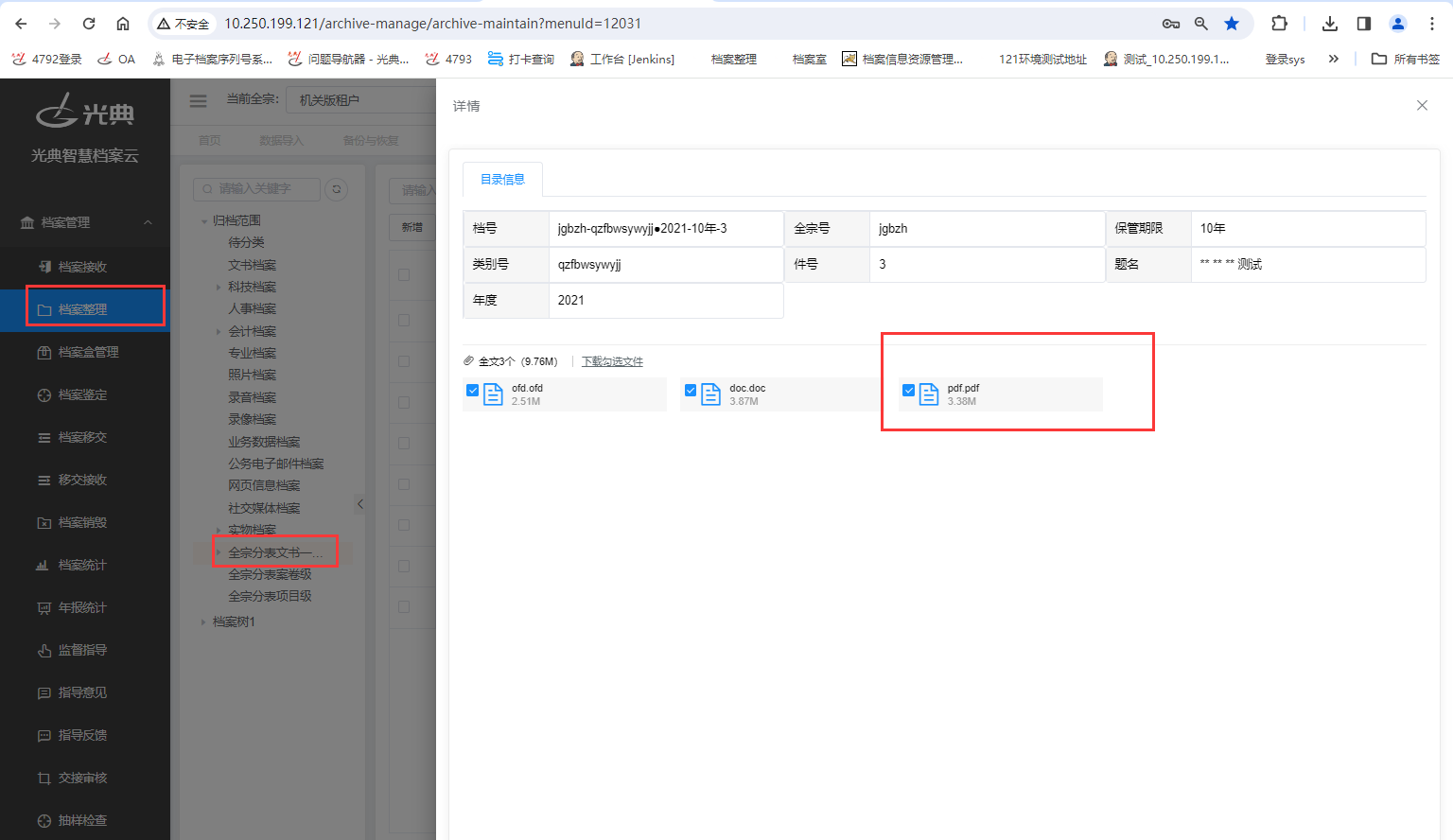Click the 档案销毁 sidebar icon
The height and width of the screenshot is (840, 1453).
pyautogui.click(x=44, y=522)
